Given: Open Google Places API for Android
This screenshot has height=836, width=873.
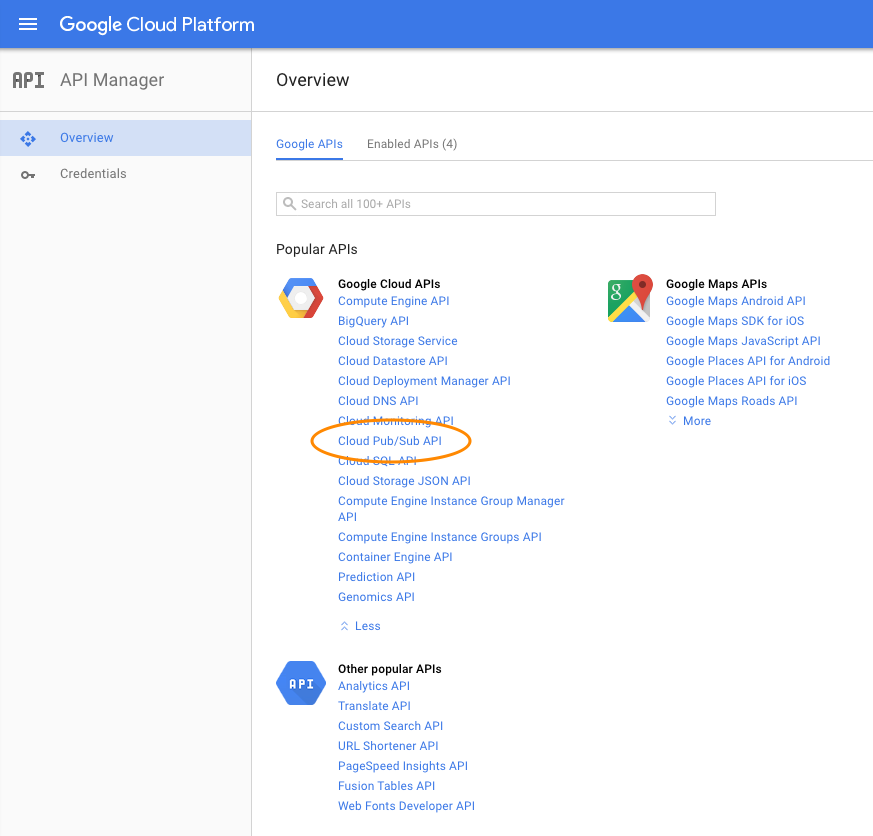Looking at the screenshot, I should point(748,361).
